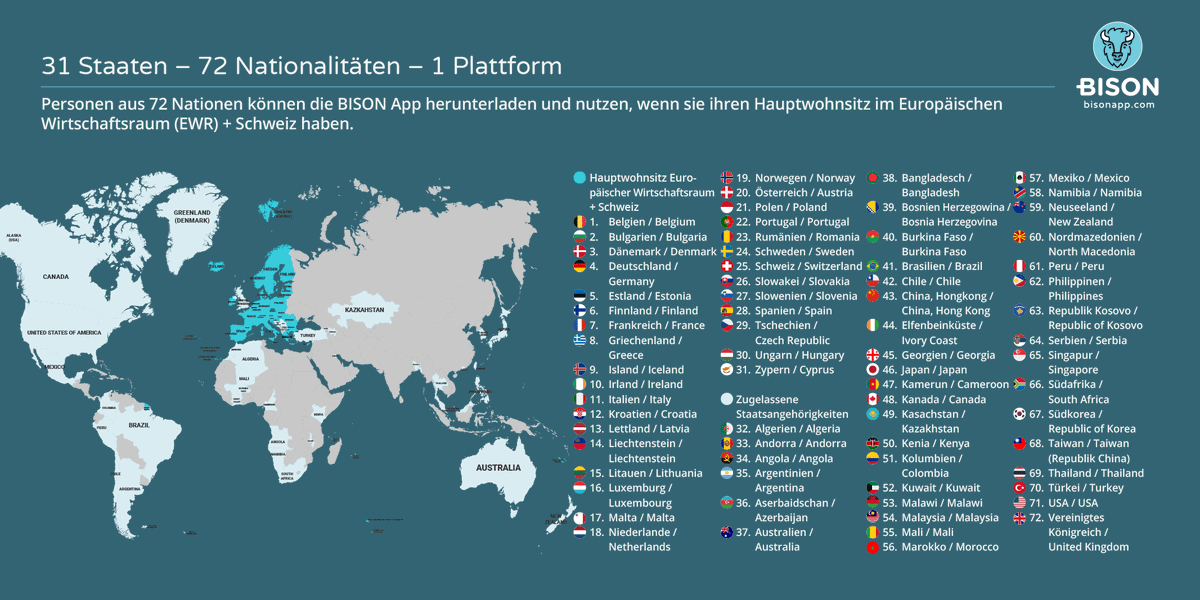1200x600 pixels.
Task: Click the France flag icon
Action: coord(580,326)
